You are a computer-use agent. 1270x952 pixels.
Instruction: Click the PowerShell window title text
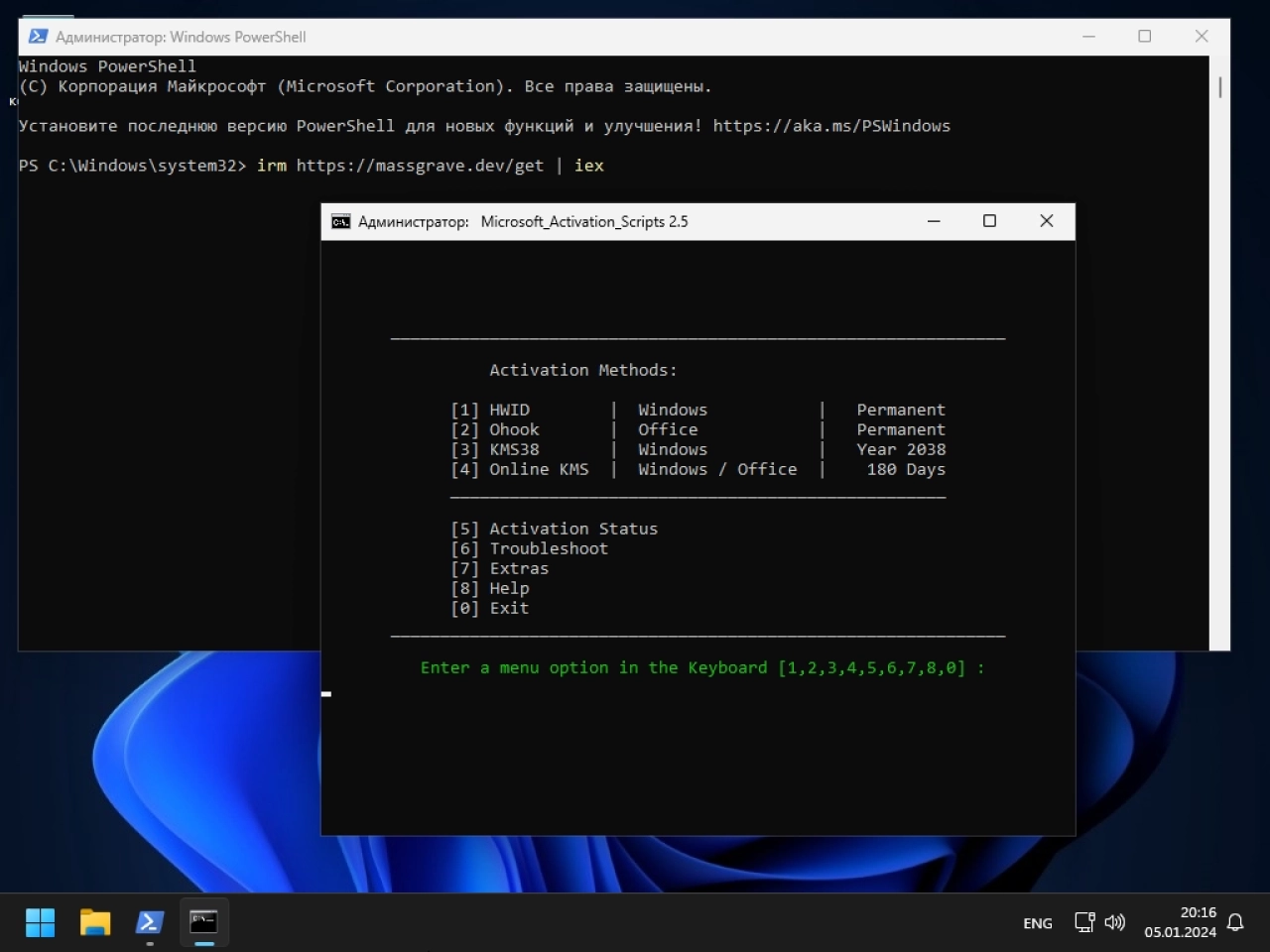[181, 37]
